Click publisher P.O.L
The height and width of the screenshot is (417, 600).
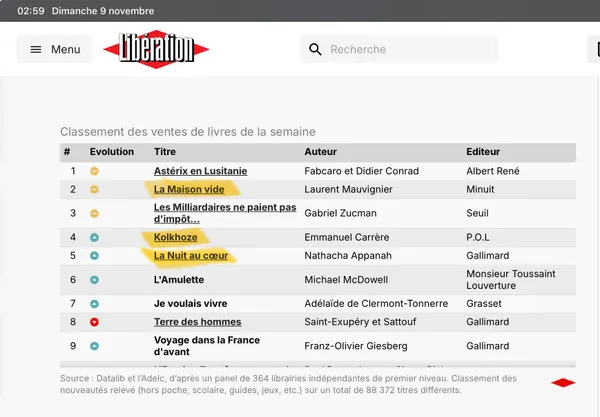coord(478,237)
